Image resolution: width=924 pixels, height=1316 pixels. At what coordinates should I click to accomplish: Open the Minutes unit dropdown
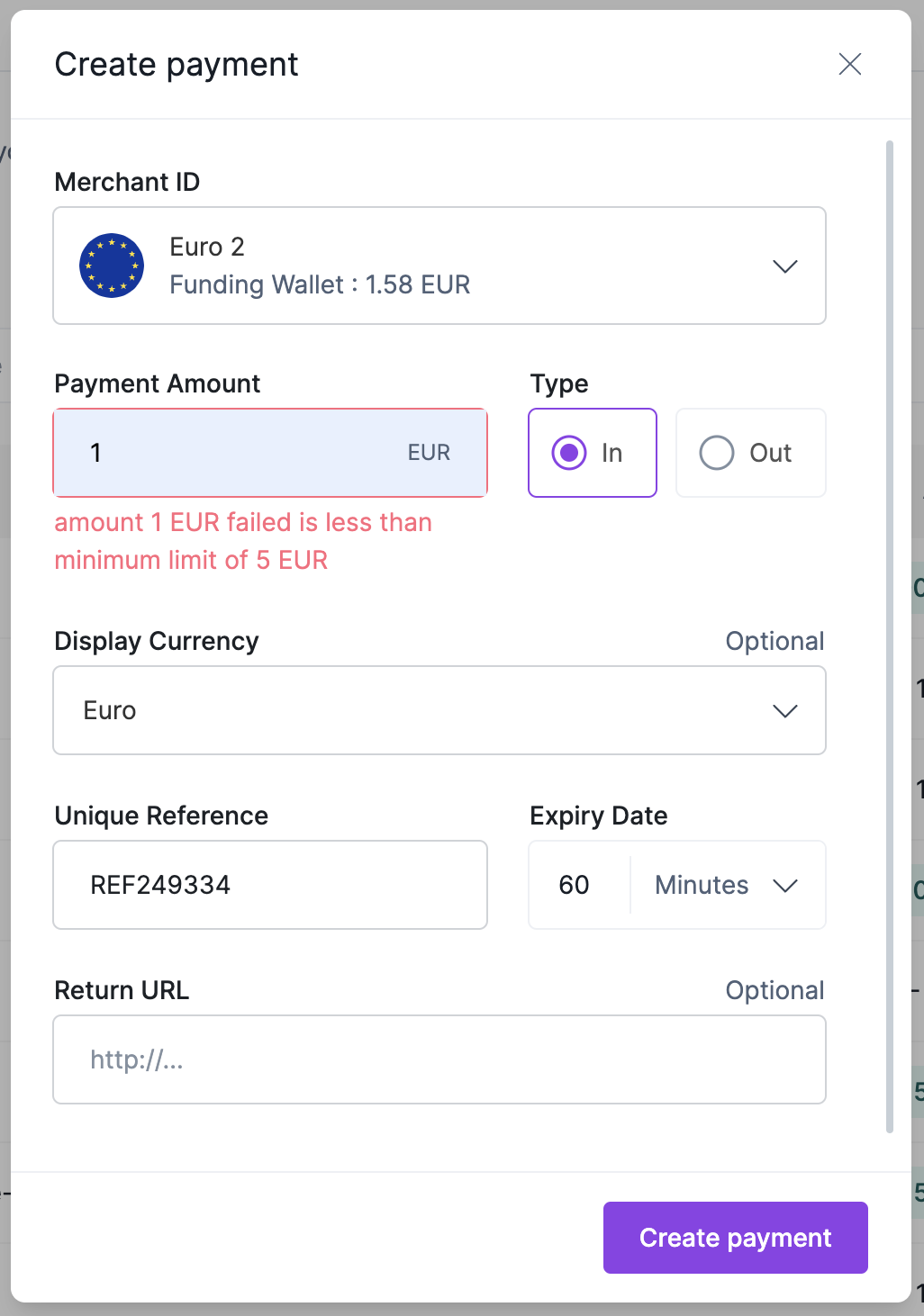click(728, 885)
